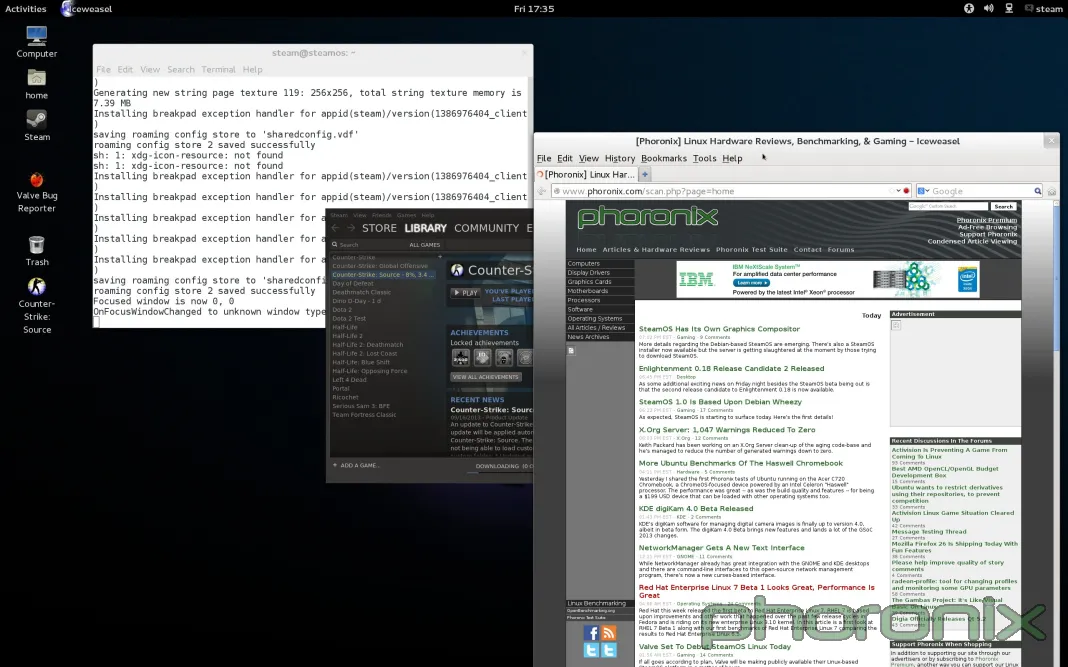This screenshot has height=667, width=1068.
Task: Open the Trash icon on the desktop
Action: coord(37,245)
